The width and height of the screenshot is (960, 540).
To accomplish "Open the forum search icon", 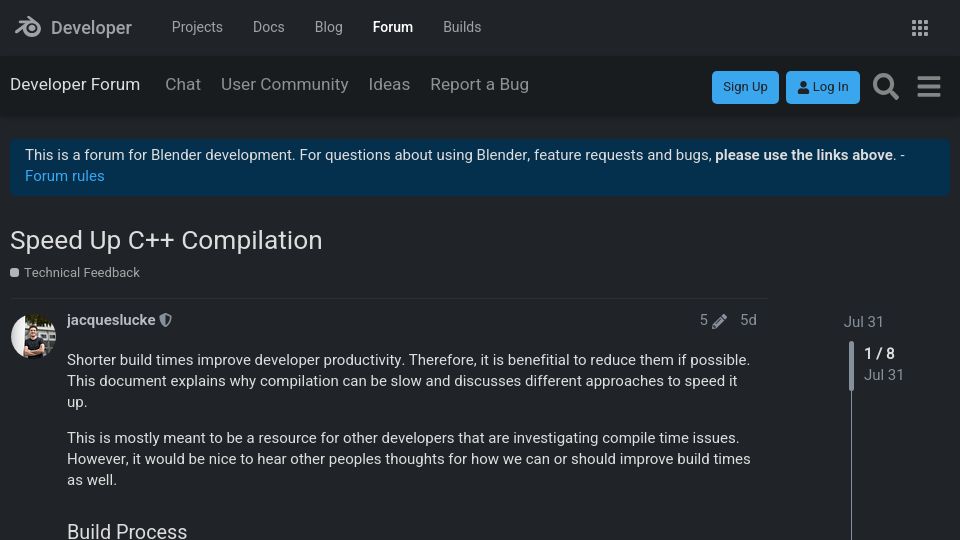I will [x=885, y=86].
